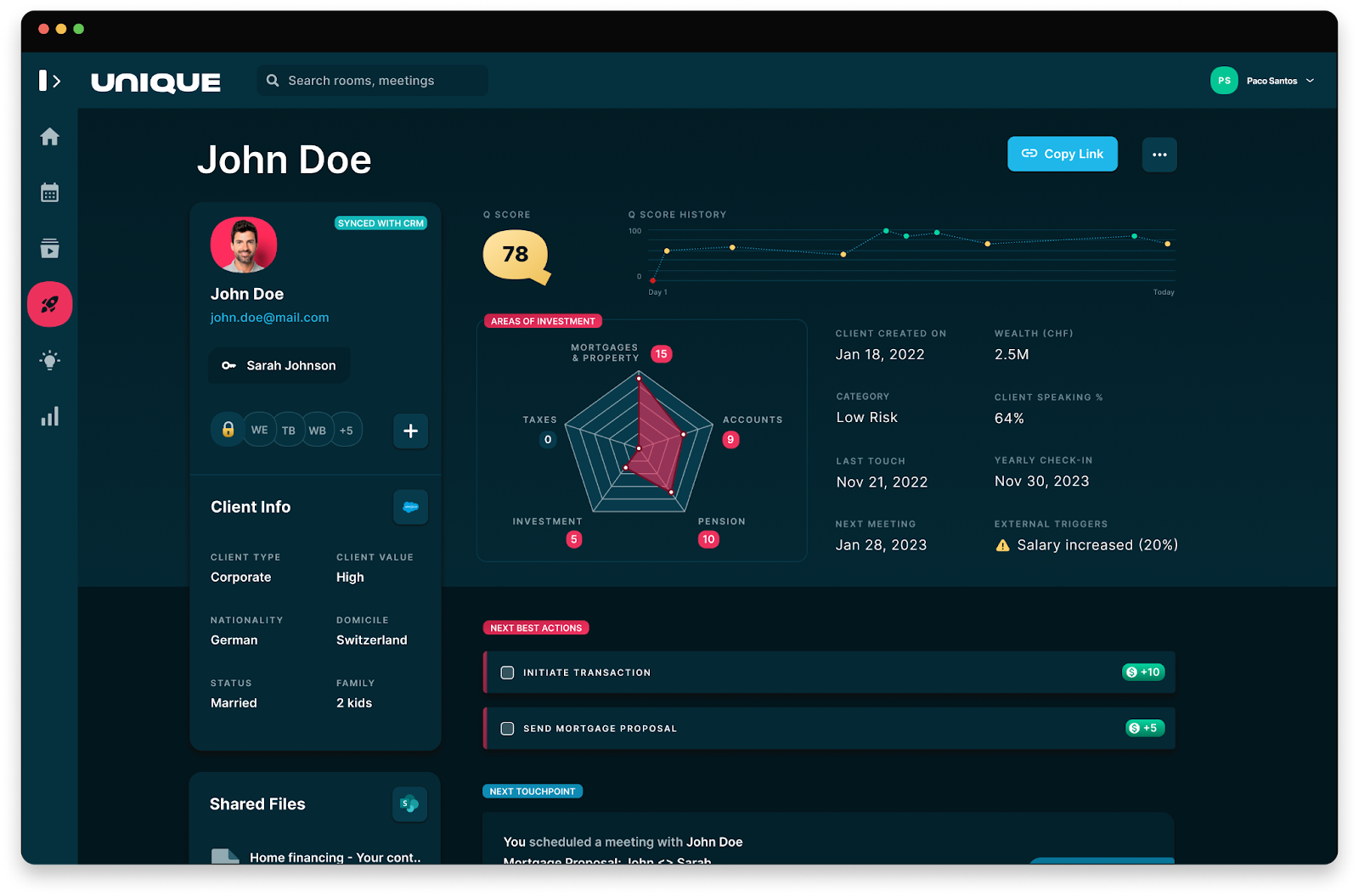Click the TB participant avatar
1359x896 pixels.
[289, 430]
